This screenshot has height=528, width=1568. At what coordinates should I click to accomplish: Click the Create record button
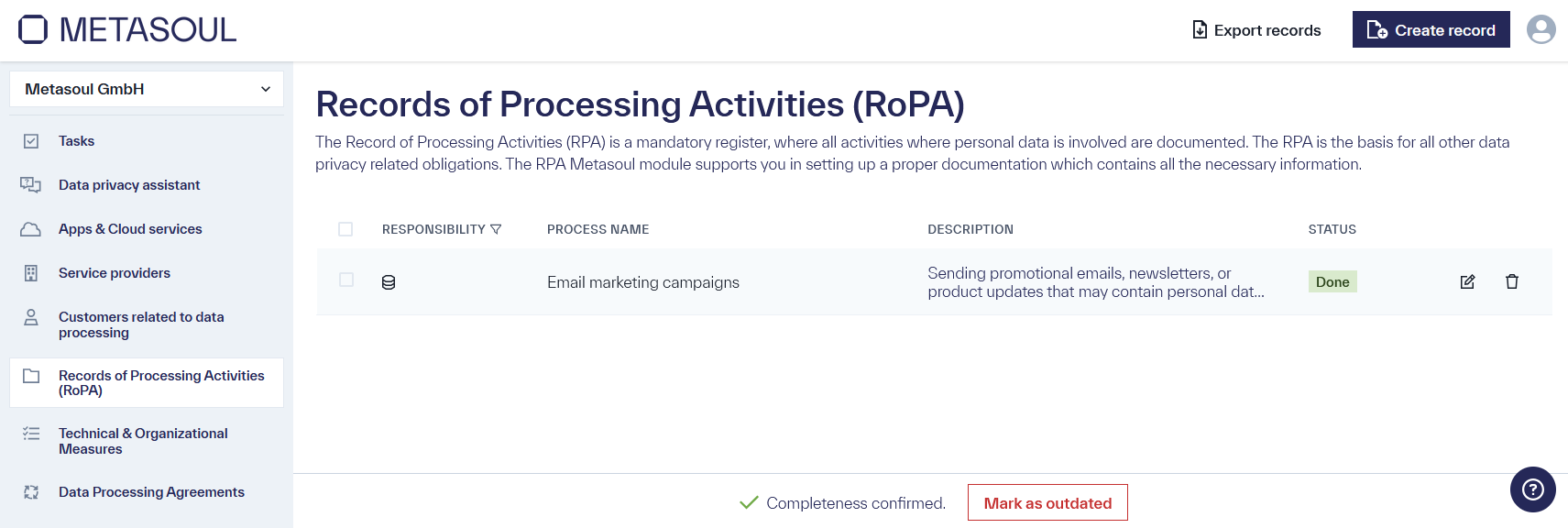click(1431, 29)
